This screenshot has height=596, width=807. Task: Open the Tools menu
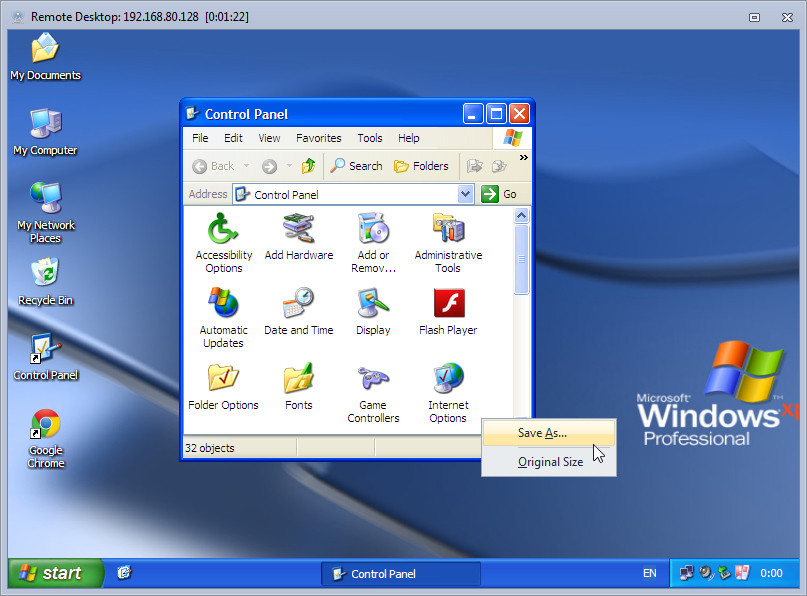click(370, 138)
